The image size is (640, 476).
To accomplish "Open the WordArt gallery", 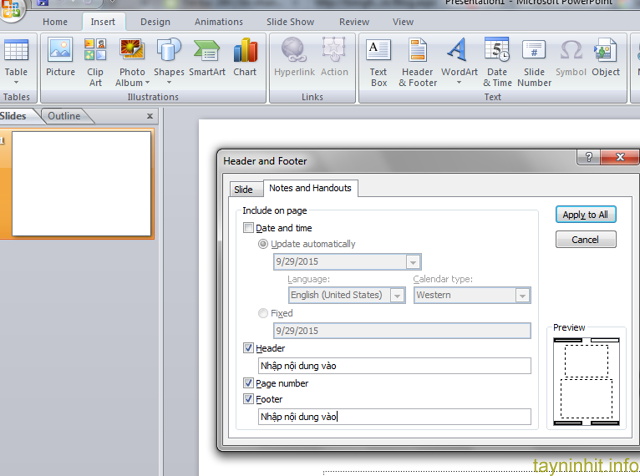I will (459, 58).
